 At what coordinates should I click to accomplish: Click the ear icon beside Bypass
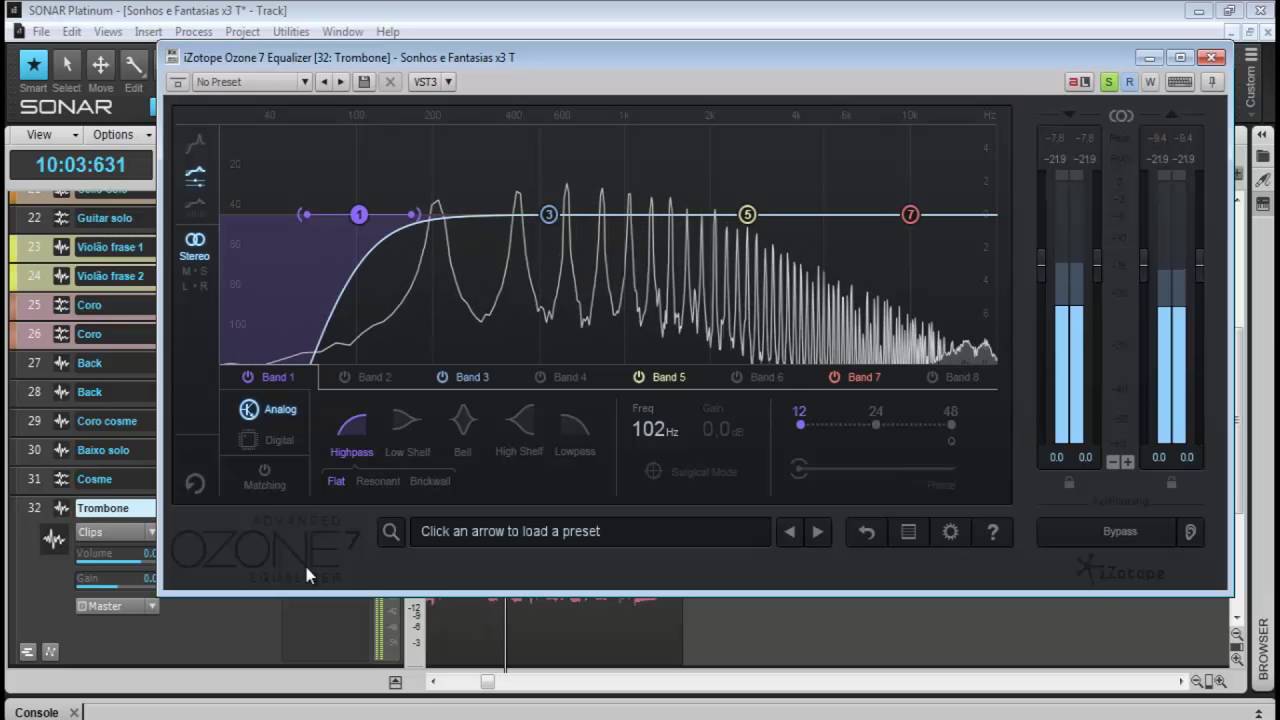click(x=1190, y=532)
